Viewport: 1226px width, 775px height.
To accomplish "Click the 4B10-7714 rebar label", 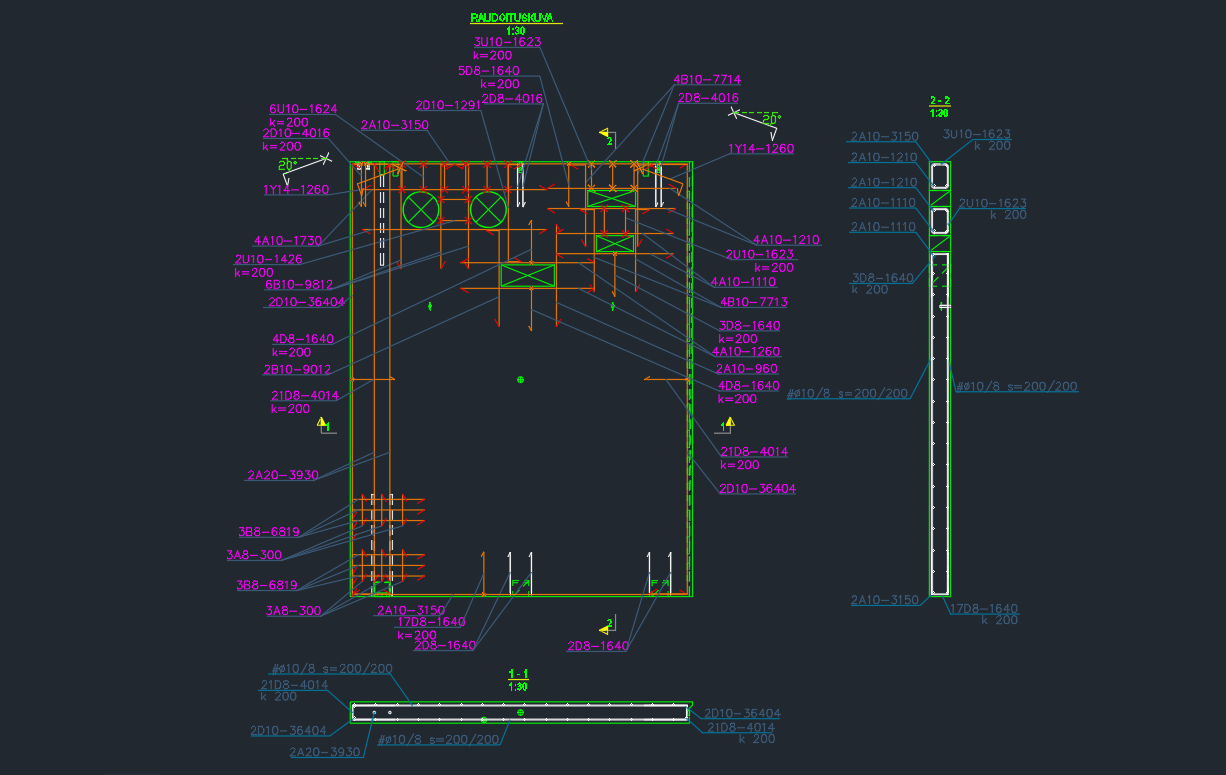I will [707, 79].
